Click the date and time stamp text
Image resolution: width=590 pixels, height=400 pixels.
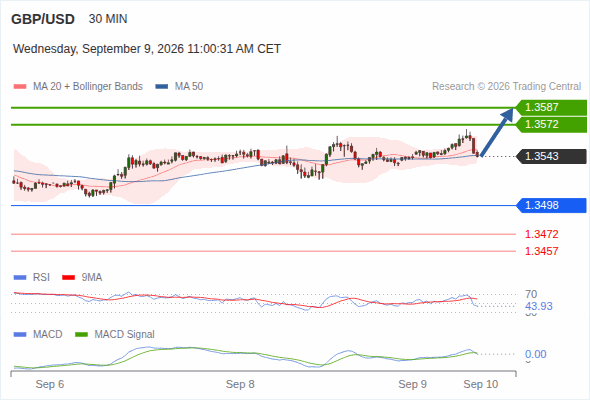tap(147, 49)
